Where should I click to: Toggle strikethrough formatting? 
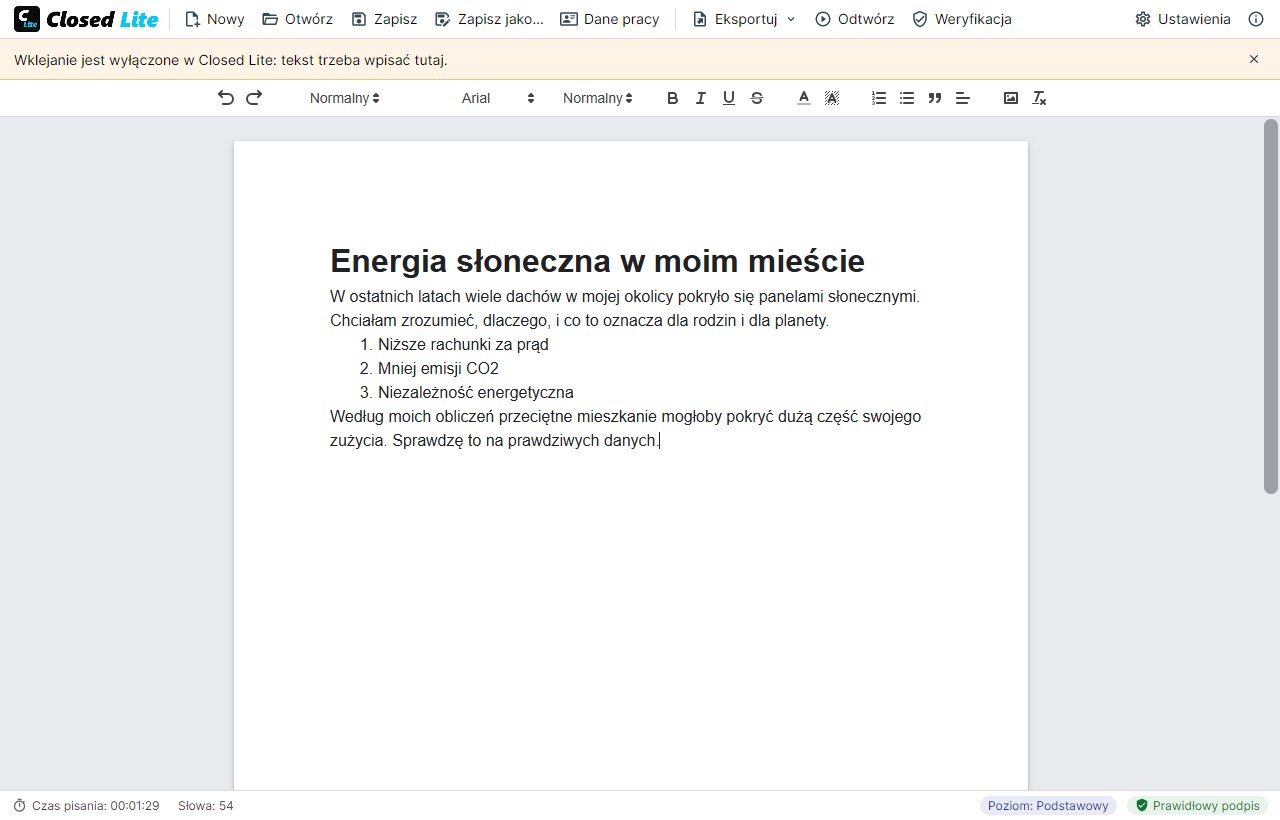pos(756,98)
